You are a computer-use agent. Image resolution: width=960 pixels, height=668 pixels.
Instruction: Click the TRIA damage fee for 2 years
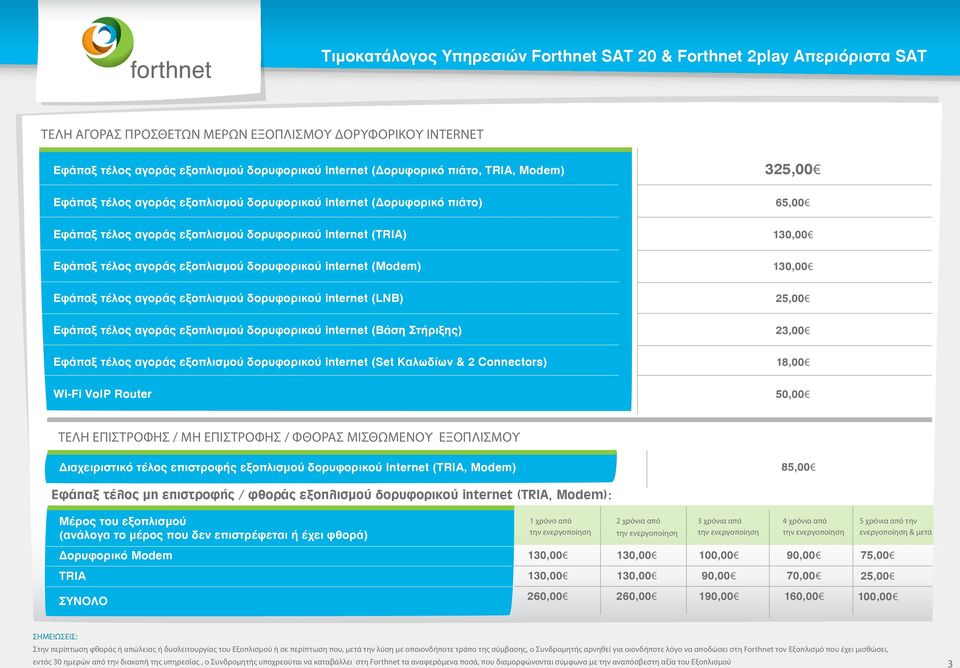(637, 576)
